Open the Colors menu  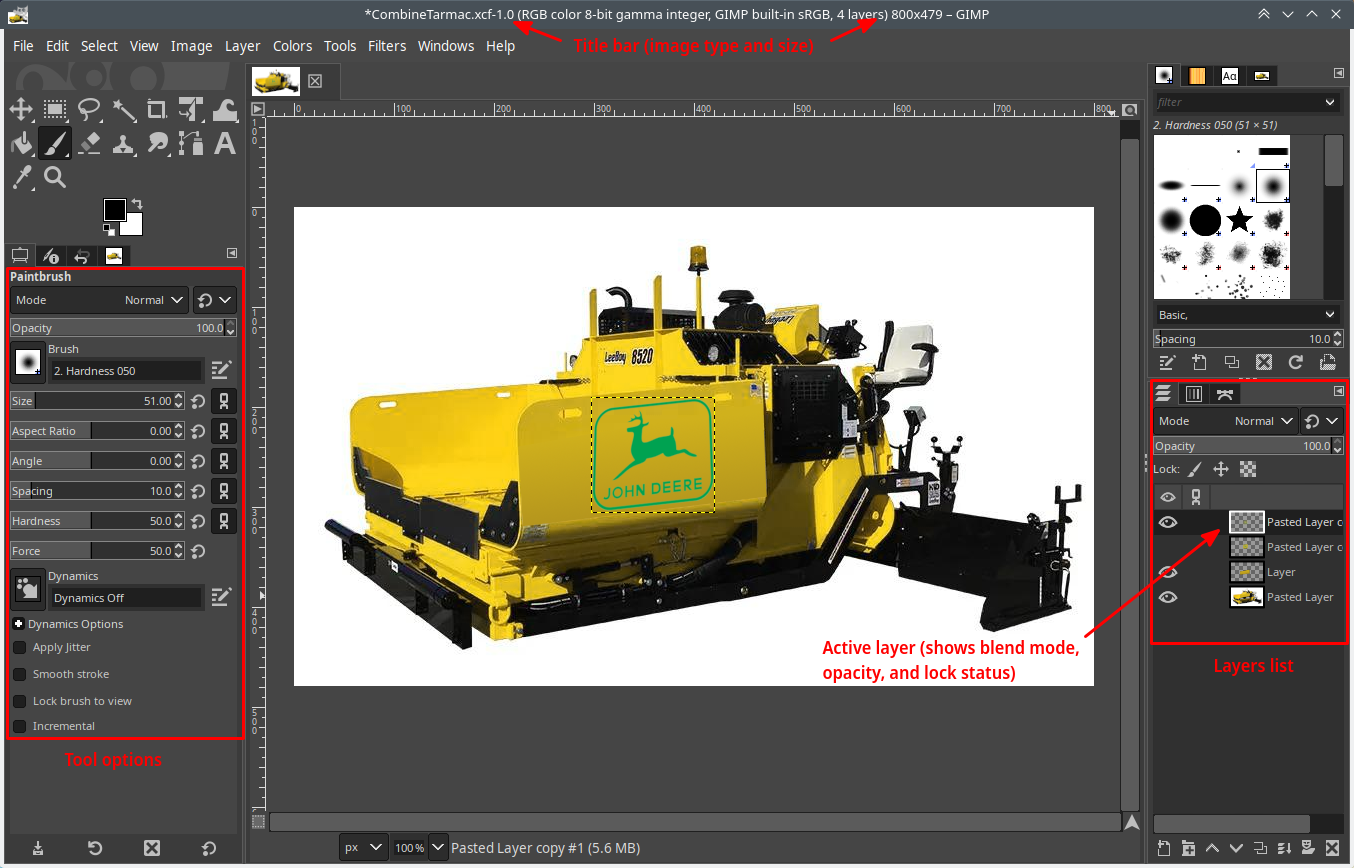point(292,46)
